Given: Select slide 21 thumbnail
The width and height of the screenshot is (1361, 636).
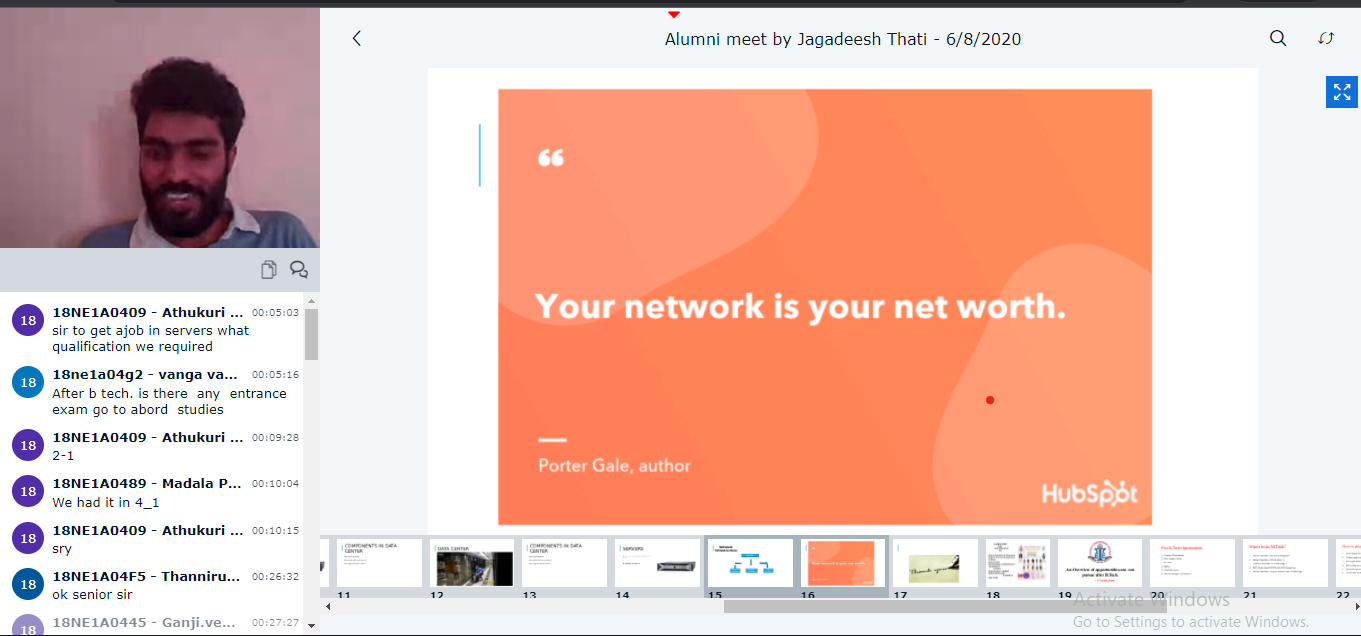Looking at the screenshot, I should (1285, 563).
